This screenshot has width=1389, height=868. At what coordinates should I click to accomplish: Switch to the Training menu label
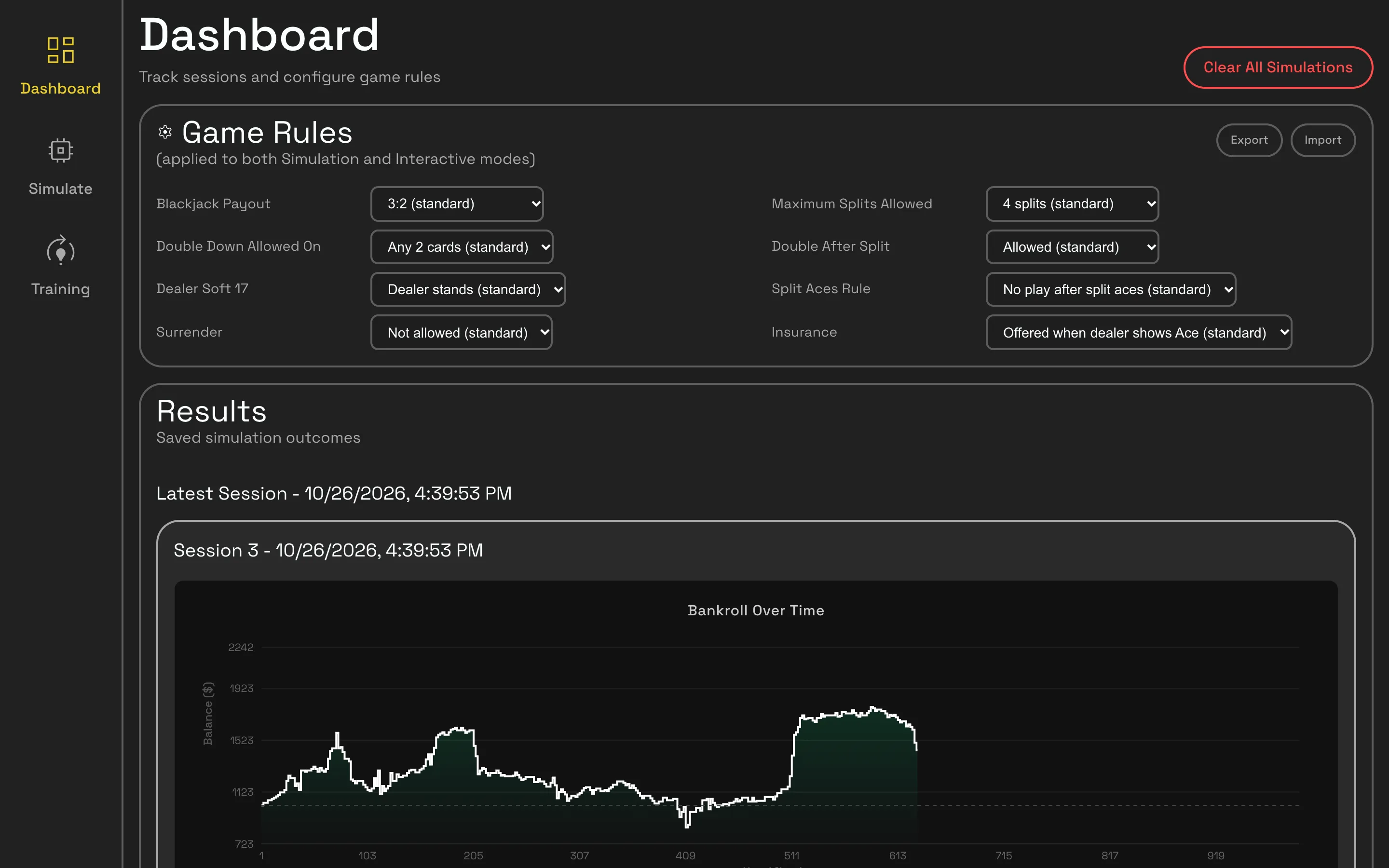pos(60,289)
